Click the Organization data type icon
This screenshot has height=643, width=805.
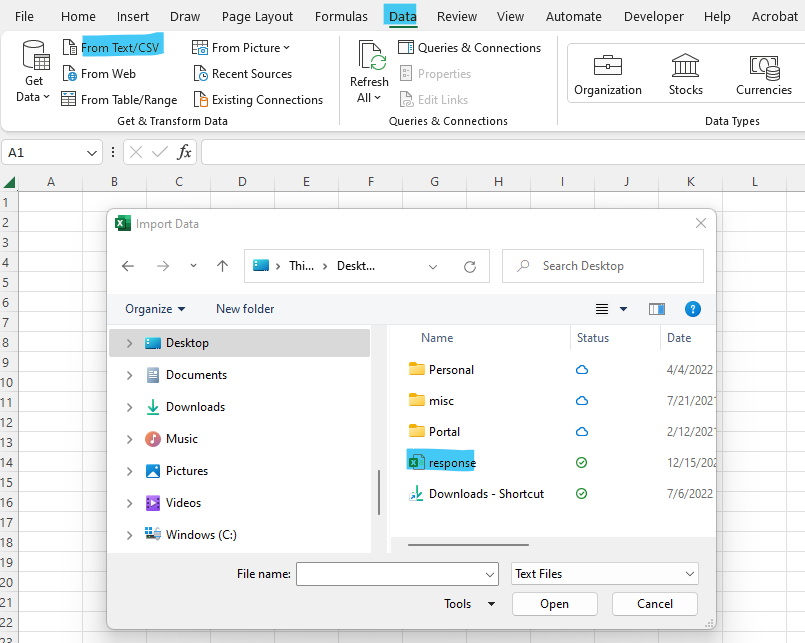click(x=607, y=66)
